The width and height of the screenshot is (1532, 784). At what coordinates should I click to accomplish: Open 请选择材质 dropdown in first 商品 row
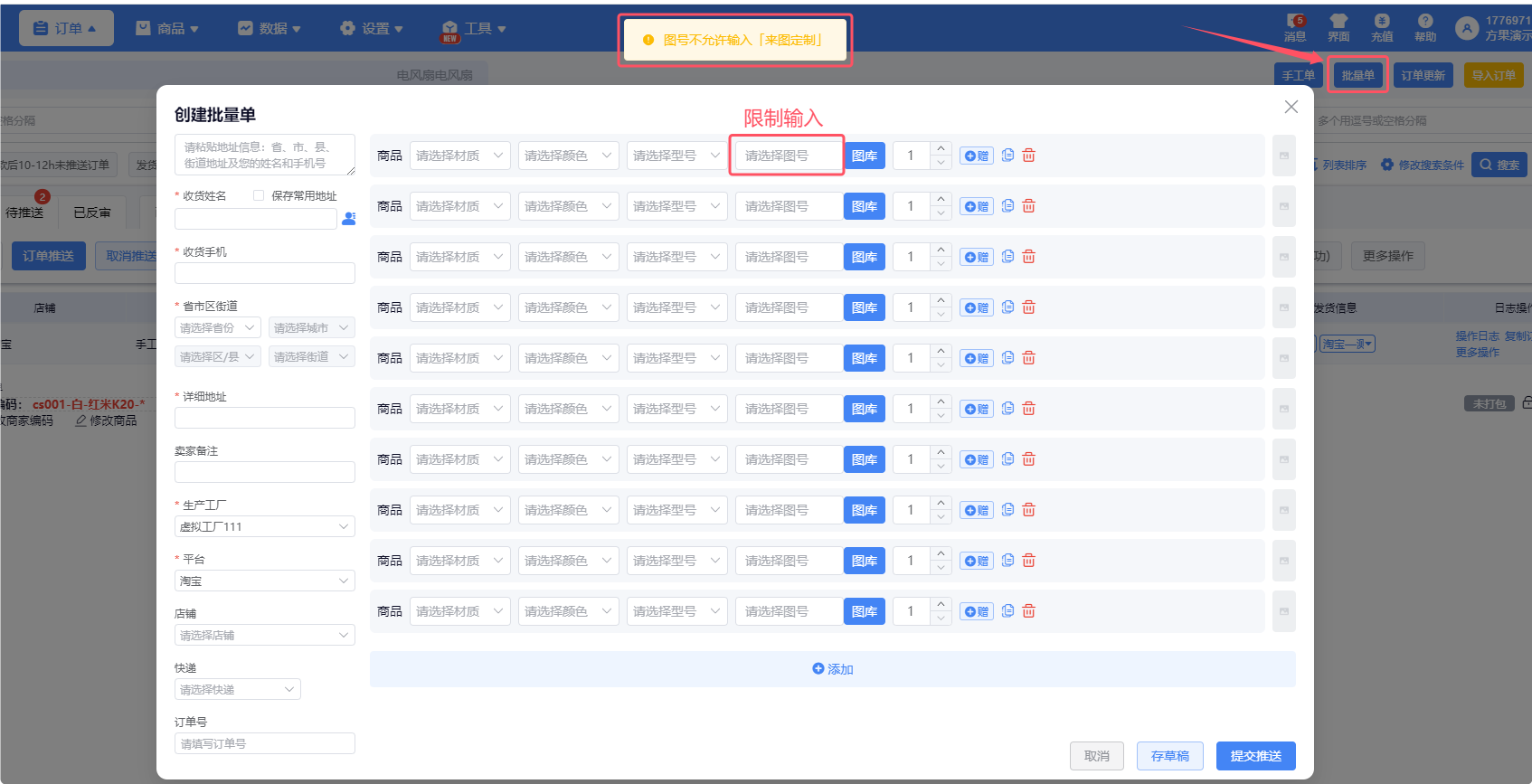tap(460, 156)
